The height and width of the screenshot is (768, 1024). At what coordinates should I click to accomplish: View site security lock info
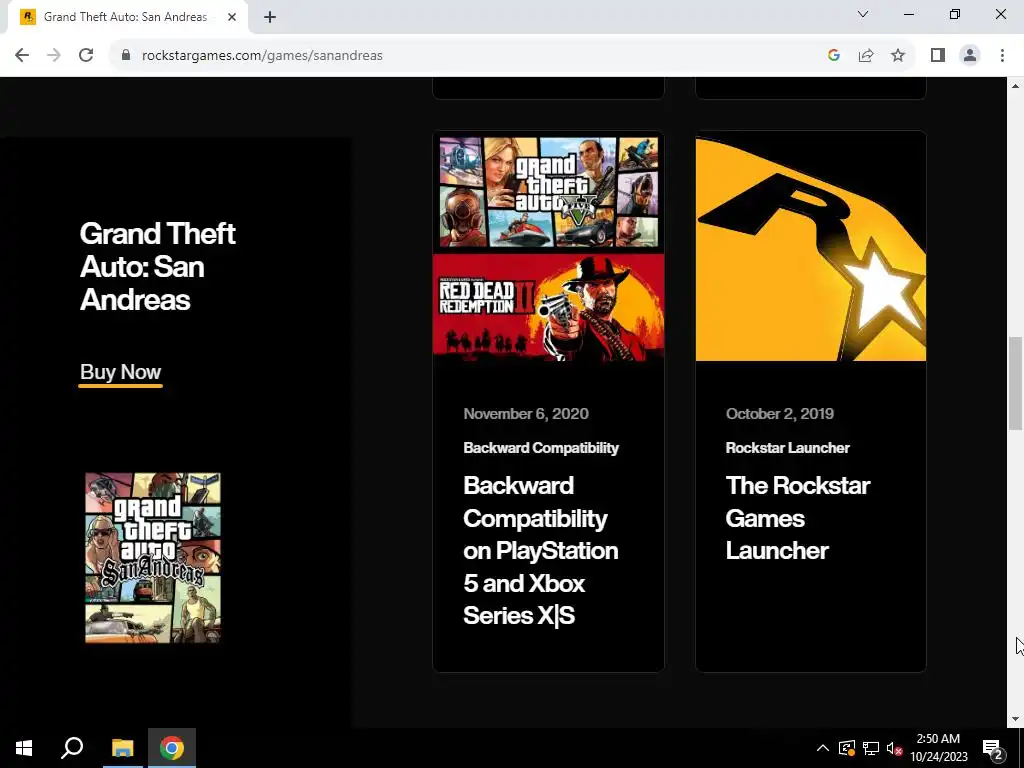pyautogui.click(x=126, y=56)
